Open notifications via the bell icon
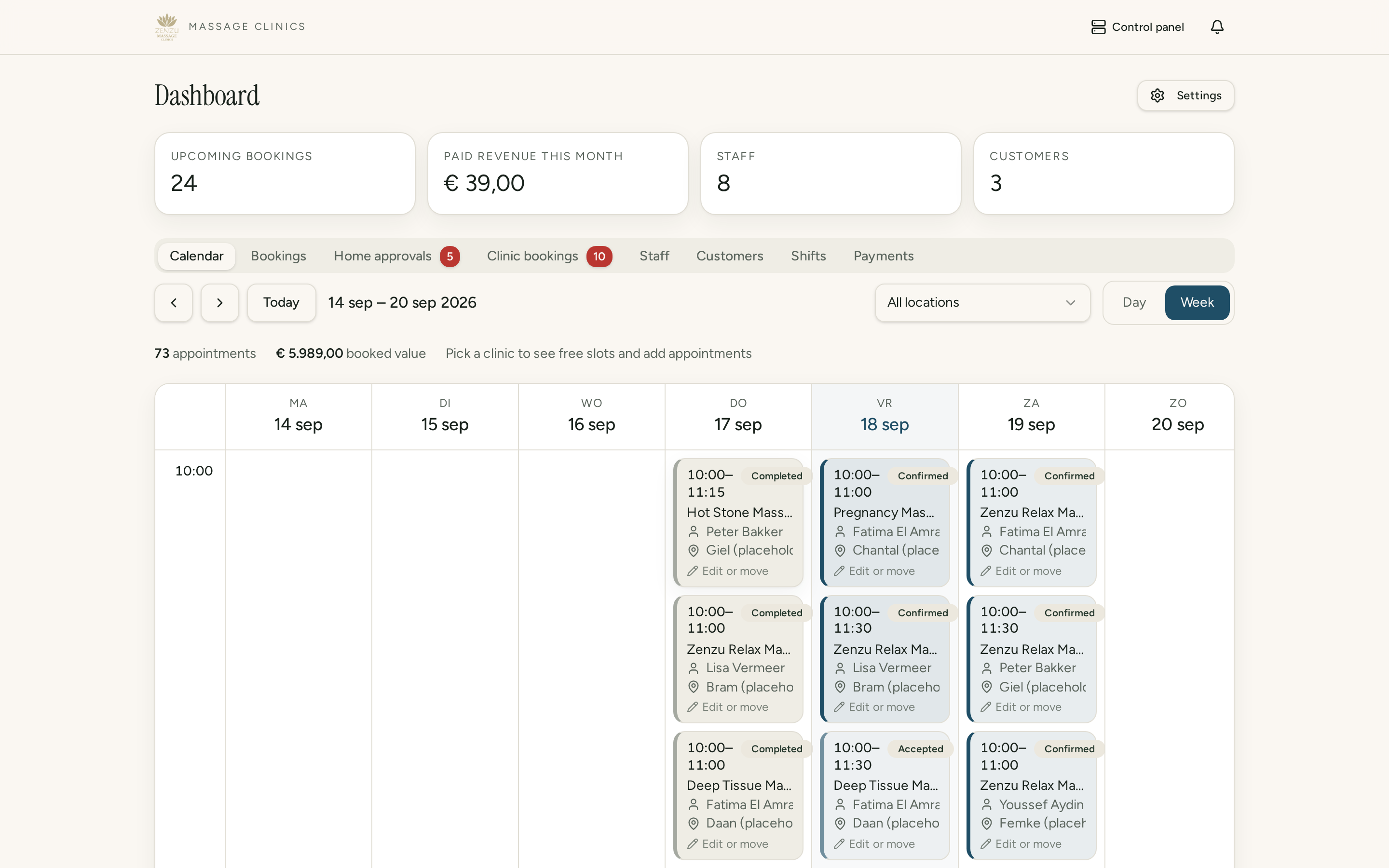The height and width of the screenshot is (868, 1389). point(1217,27)
